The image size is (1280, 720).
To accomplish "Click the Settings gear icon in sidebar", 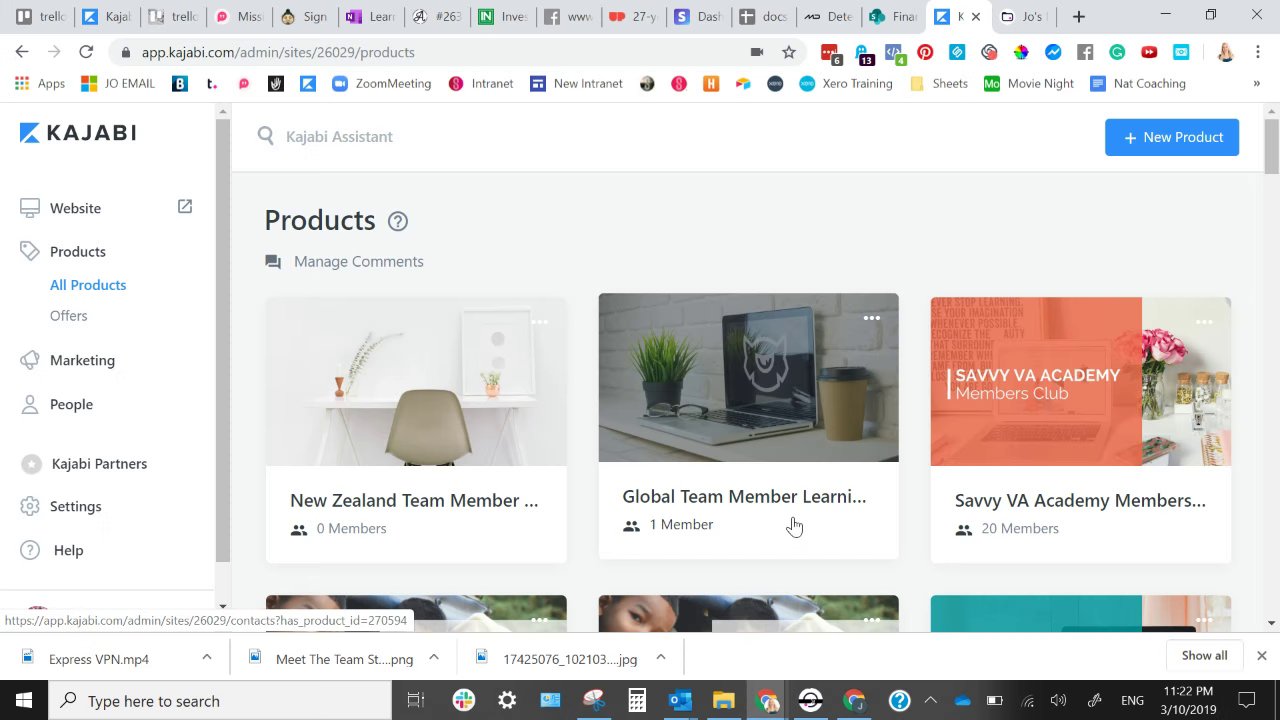I will pos(30,506).
